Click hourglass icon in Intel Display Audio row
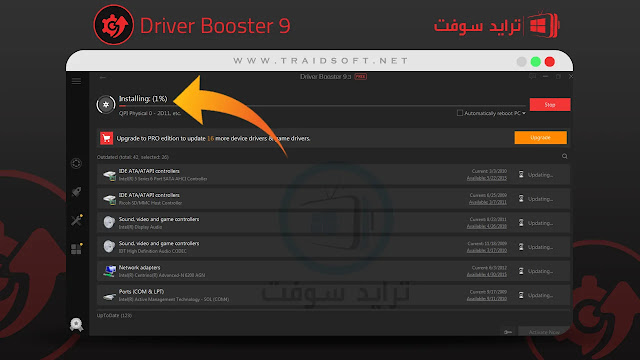640x360 pixels. pos(521,223)
